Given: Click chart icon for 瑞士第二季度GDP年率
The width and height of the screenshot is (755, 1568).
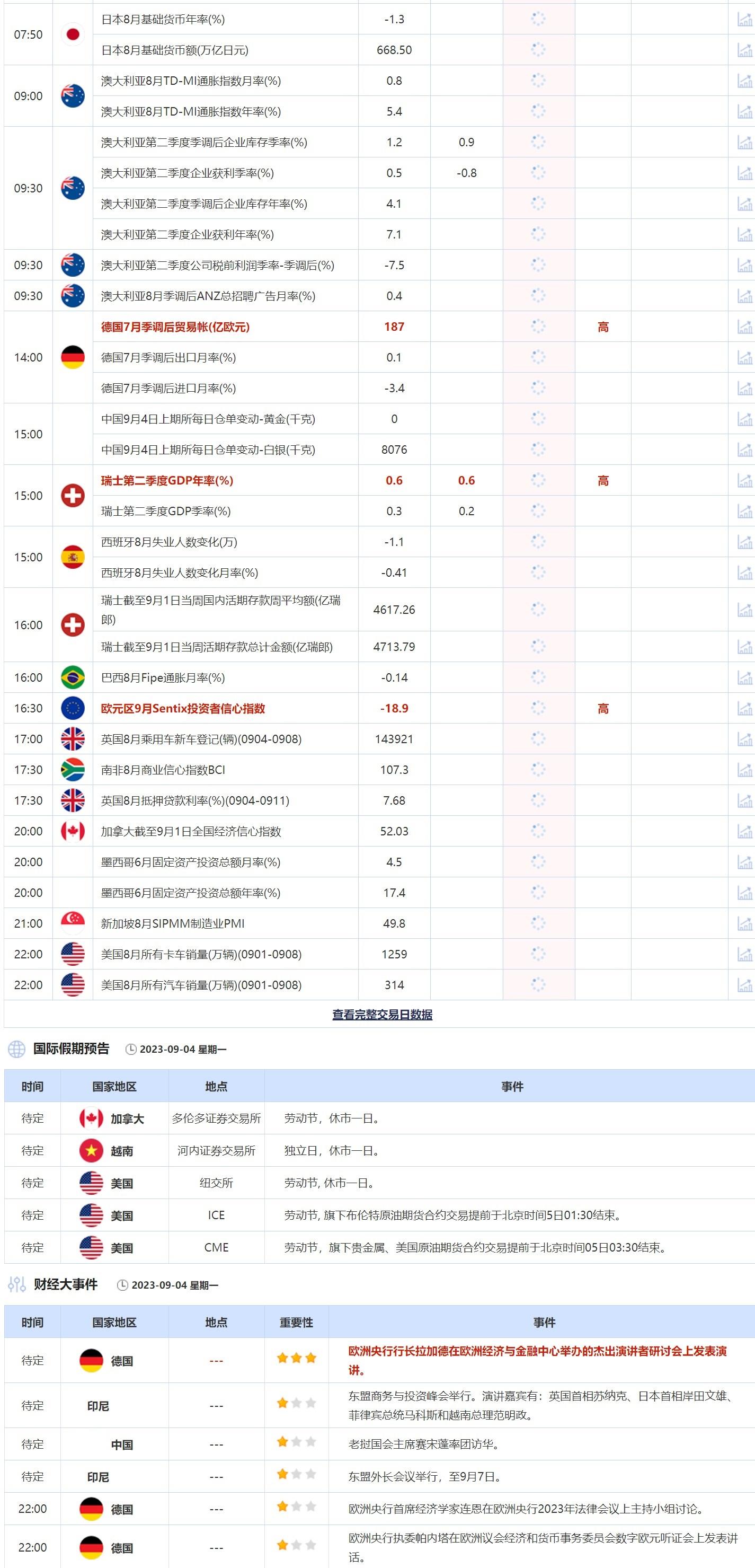Looking at the screenshot, I should [744, 481].
